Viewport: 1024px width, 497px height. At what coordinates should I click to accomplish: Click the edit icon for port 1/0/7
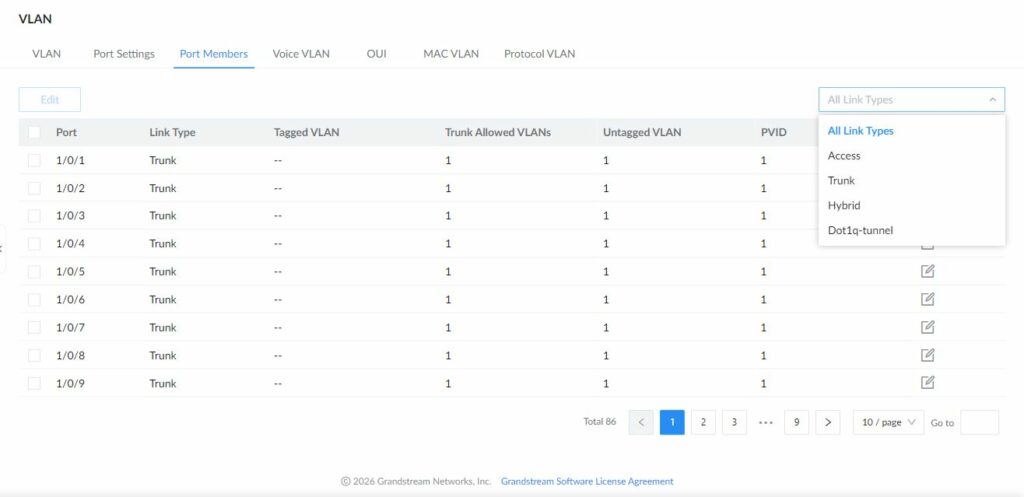pos(927,327)
